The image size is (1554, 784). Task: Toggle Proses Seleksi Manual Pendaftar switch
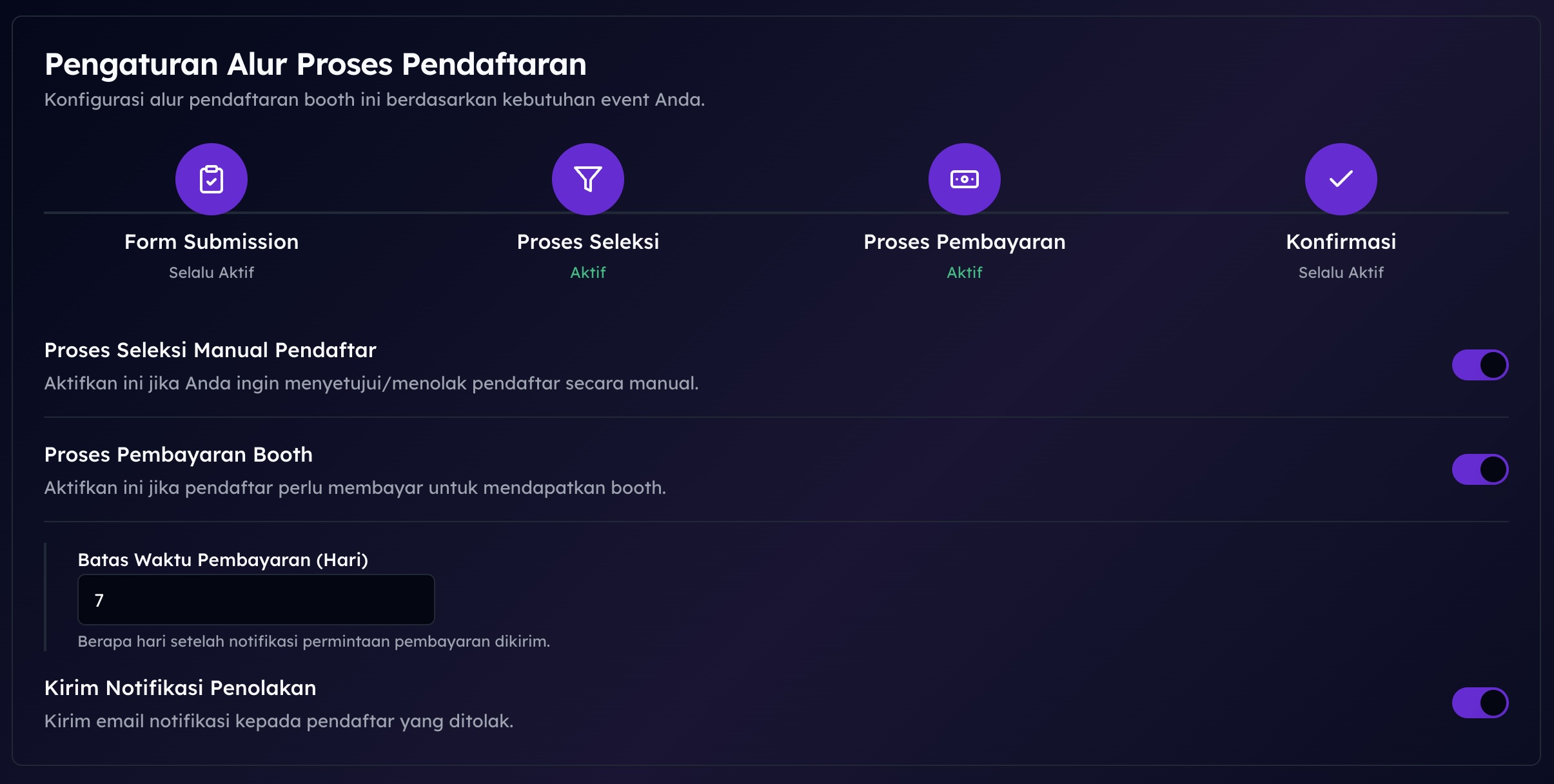(x=1480, y=365)
